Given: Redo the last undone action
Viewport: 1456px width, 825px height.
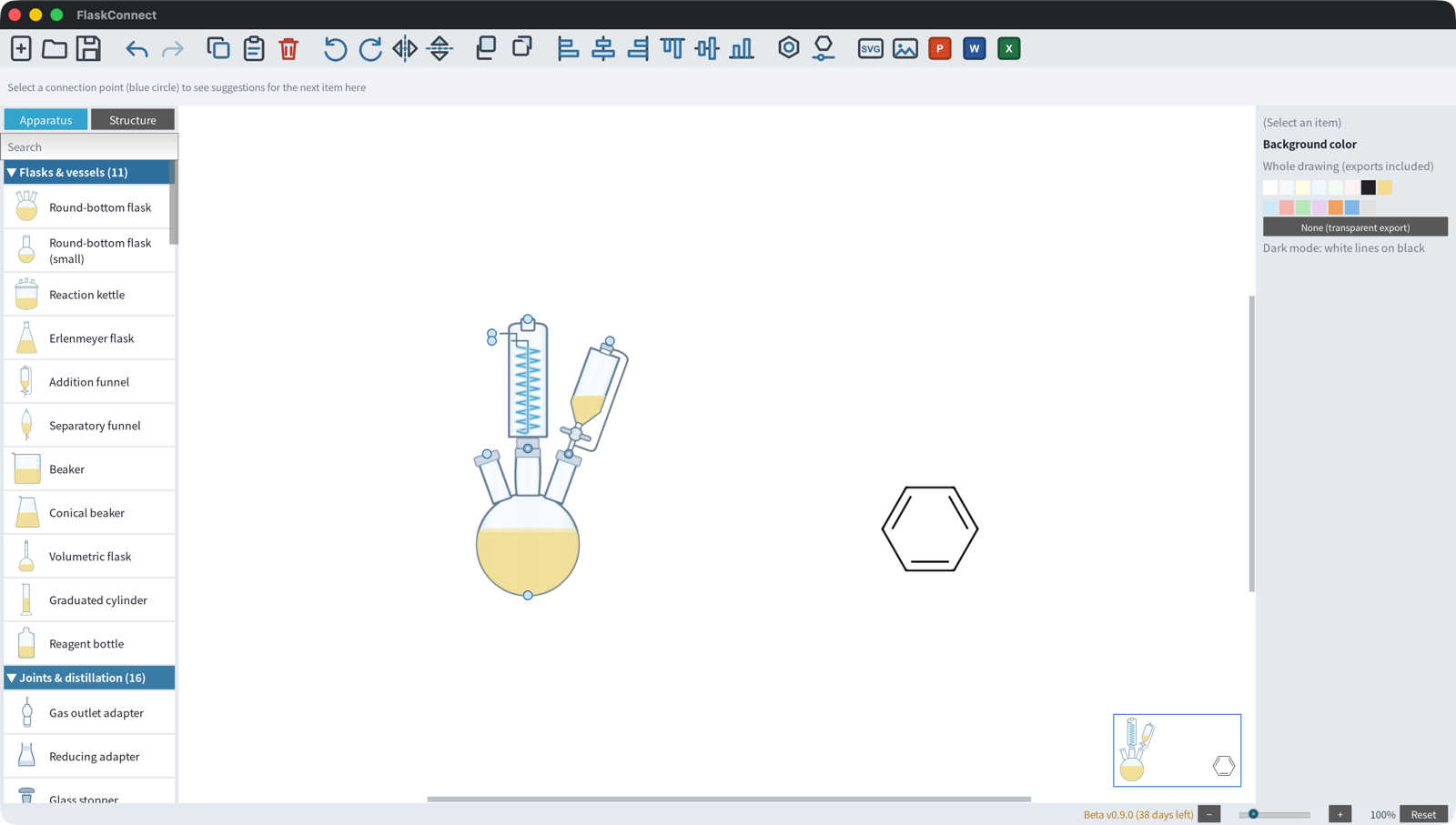Looking at the screenshot, I should pos(172,48).
